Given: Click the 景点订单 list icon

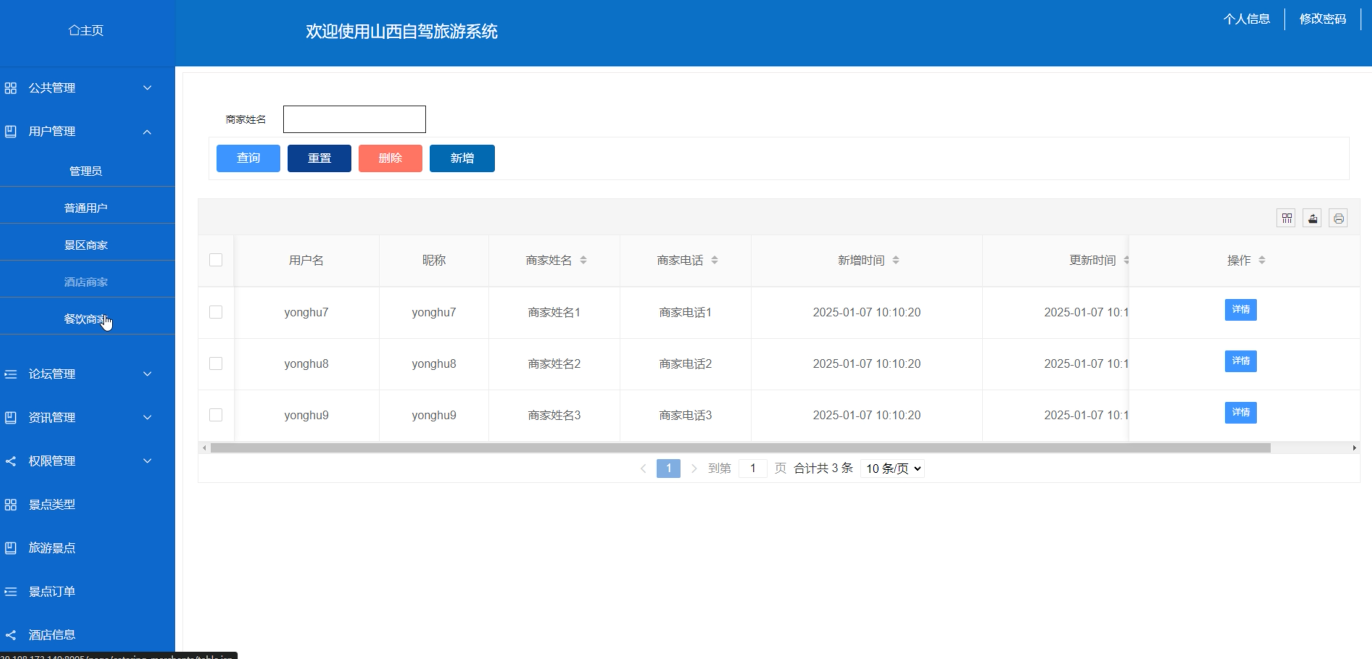Looking at the screenshot, I should [x=11, y=591].
